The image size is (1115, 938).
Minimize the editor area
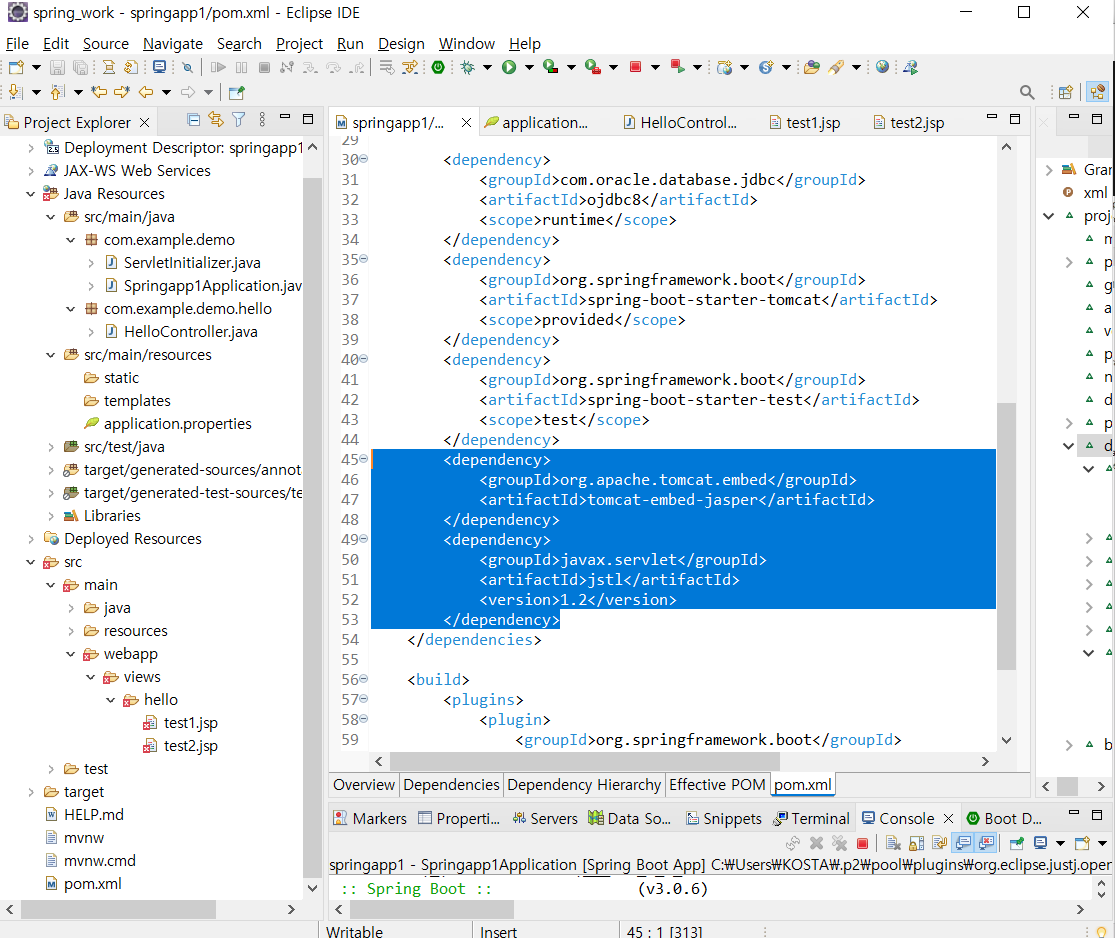click(x=992, y=118)
